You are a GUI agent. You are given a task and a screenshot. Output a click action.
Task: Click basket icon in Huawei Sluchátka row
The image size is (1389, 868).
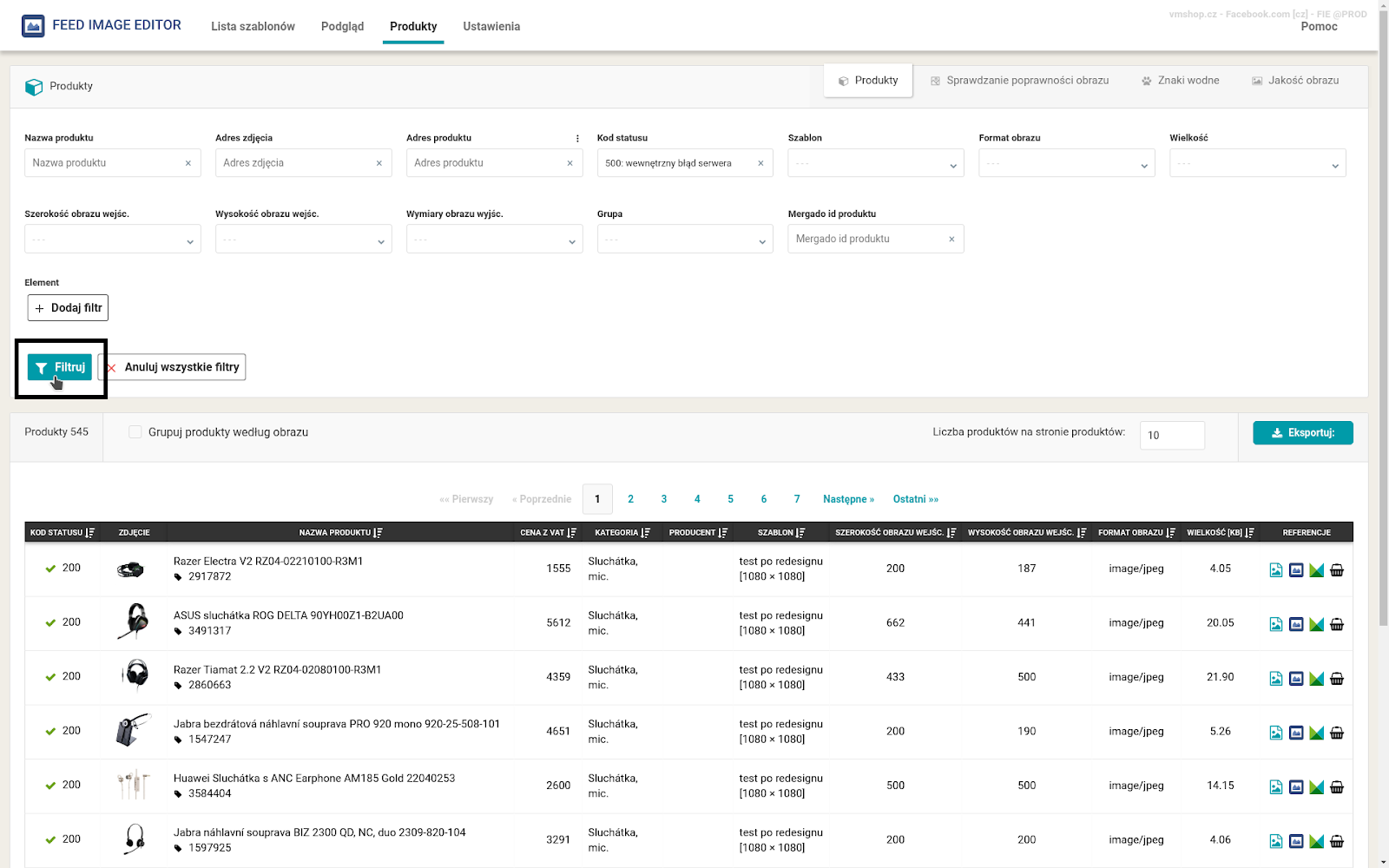[x=1337, y=787]
